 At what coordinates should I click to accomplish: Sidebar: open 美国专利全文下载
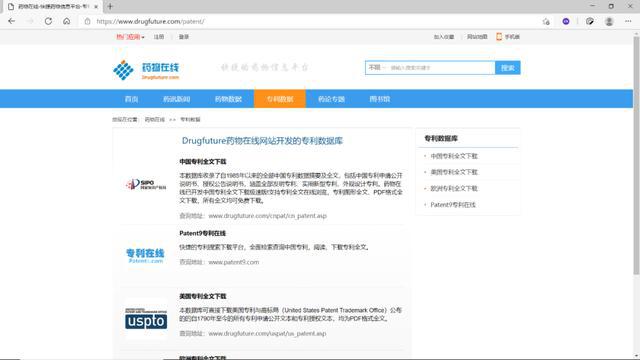pyautogui.click(x=454, y=172)
